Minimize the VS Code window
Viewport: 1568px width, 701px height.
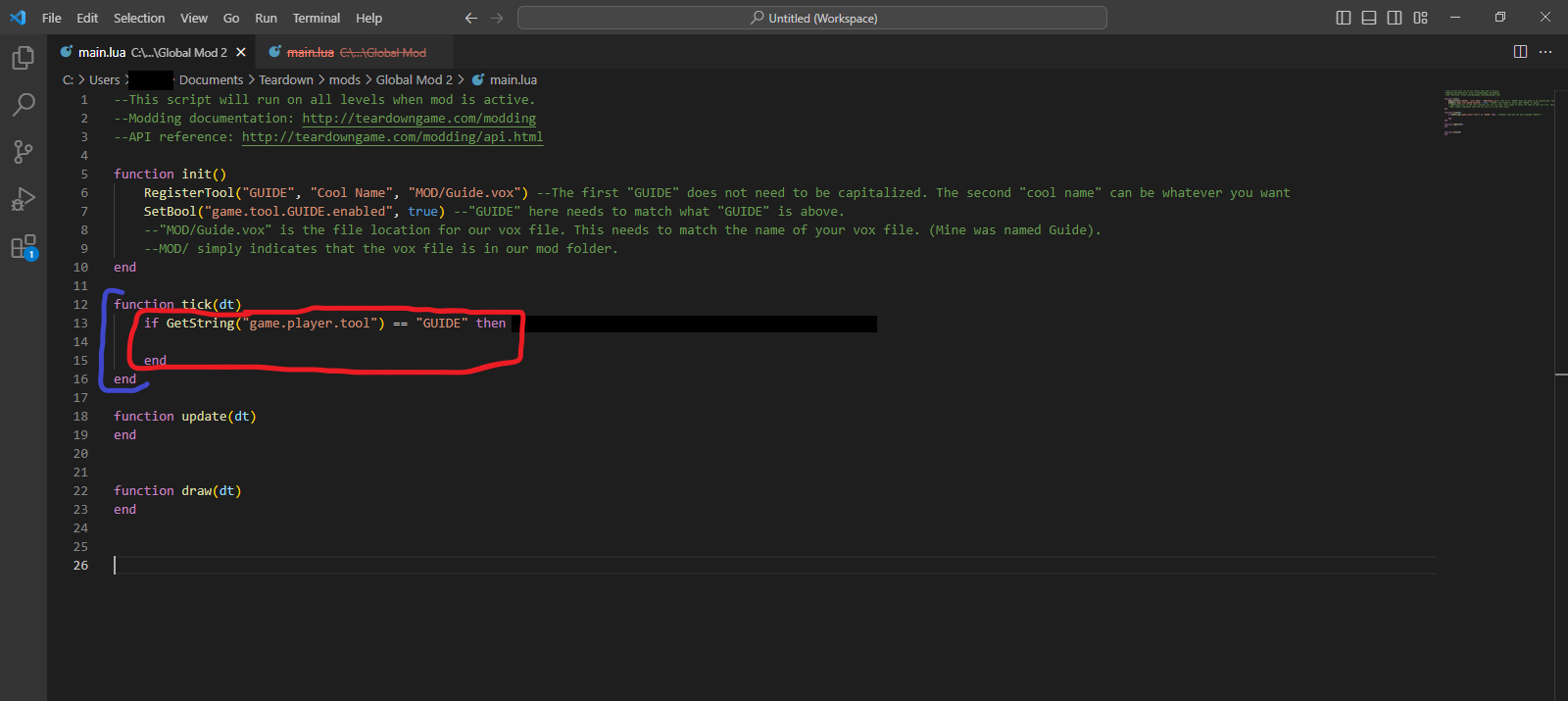click(1455, 18)
